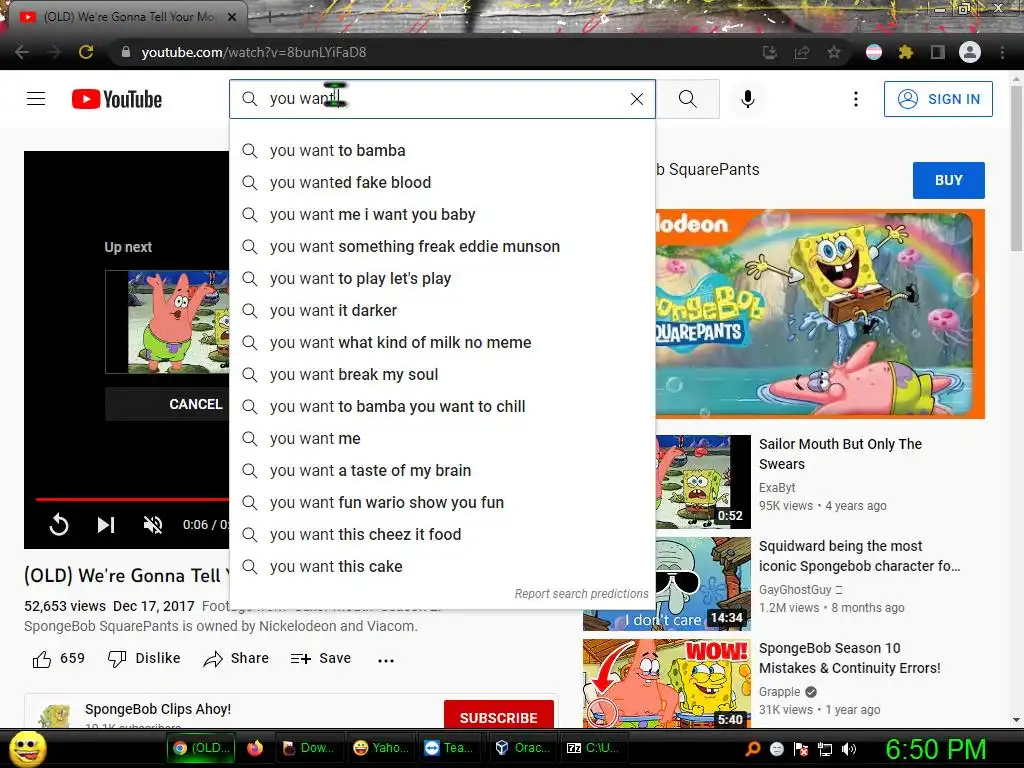Open 'SpongeBob Season 10 Mistakes' video title
The width and height of the screenshot is (1024, 768).
pos(850,658)
